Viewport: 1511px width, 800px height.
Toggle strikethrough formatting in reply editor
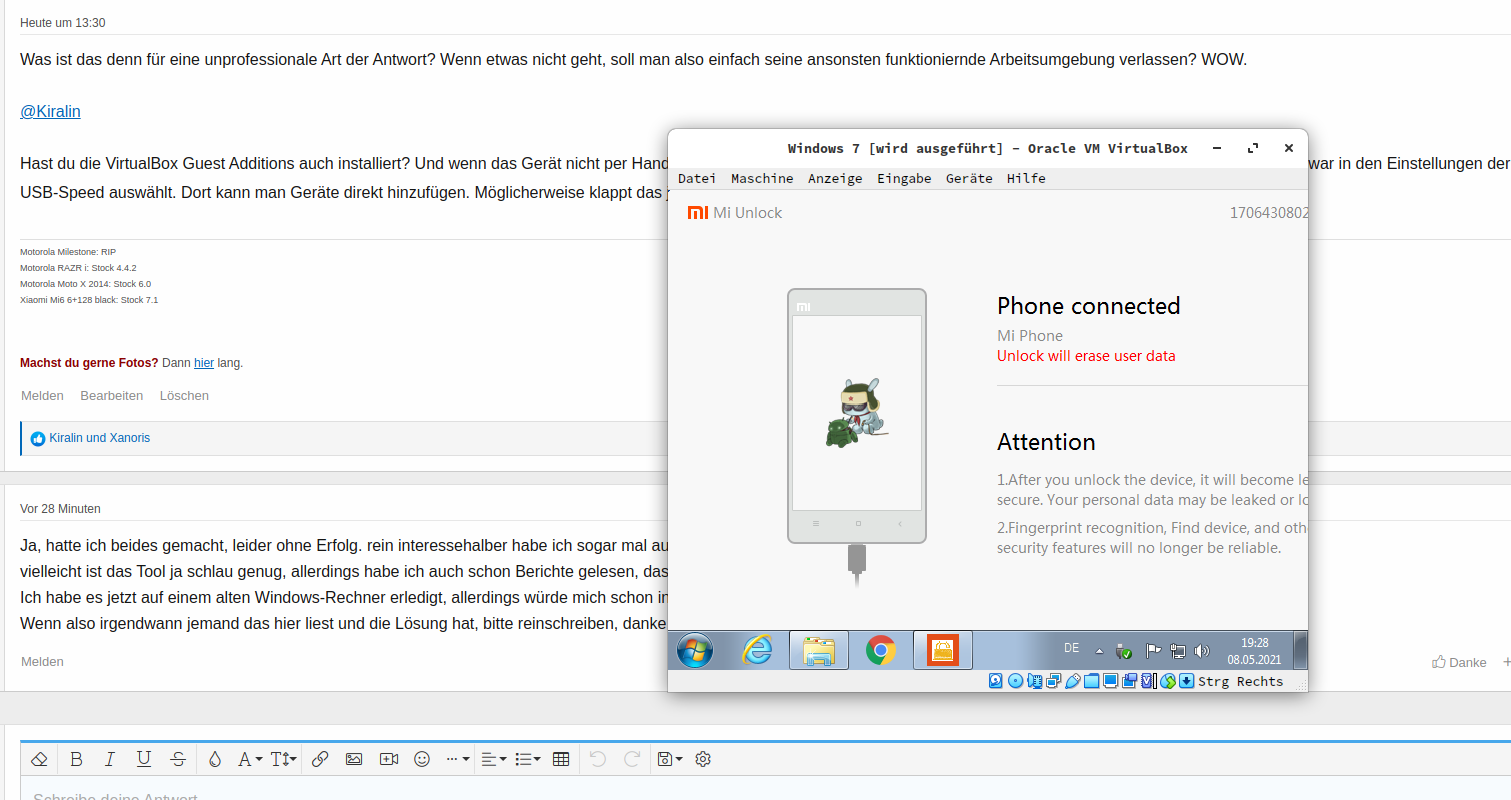tap(178, 759)
